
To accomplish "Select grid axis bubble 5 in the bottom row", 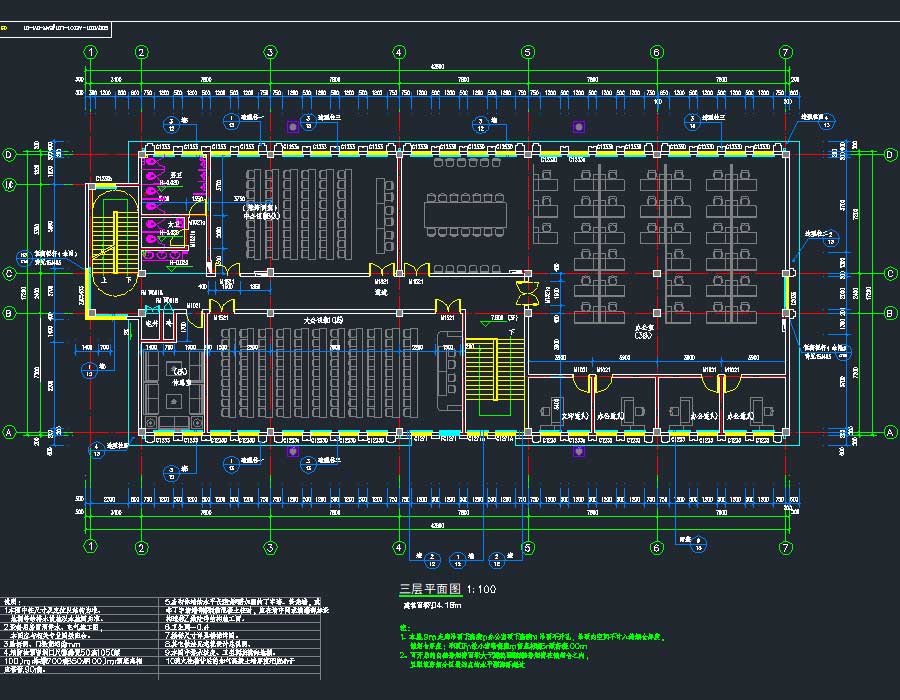I will pos(527,547).
